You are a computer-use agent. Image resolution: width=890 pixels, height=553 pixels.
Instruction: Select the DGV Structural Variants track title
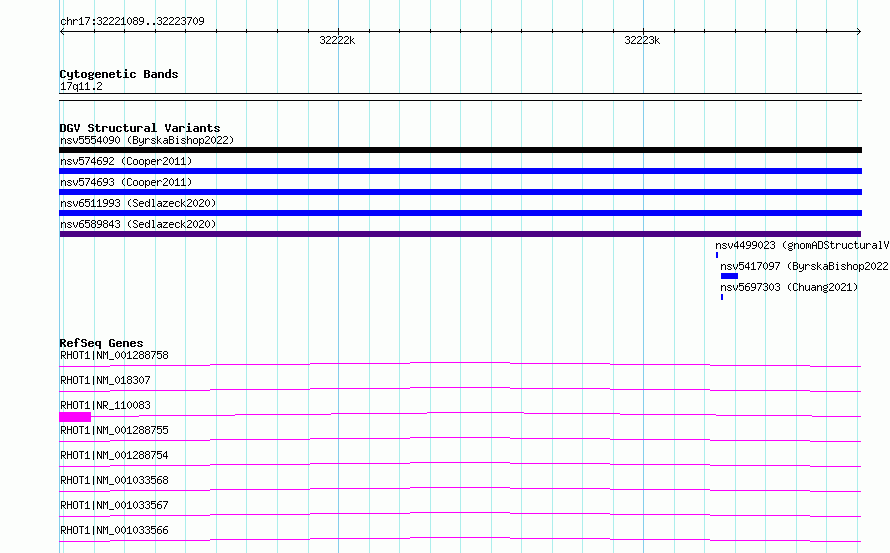[140, 128]
